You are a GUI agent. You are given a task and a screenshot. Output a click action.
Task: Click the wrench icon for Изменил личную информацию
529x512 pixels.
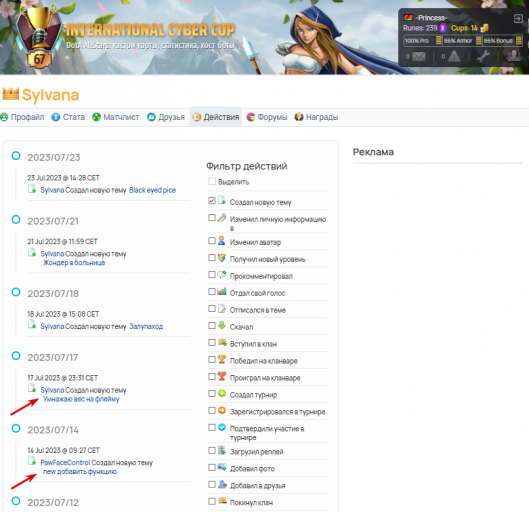tap(222, 218)
